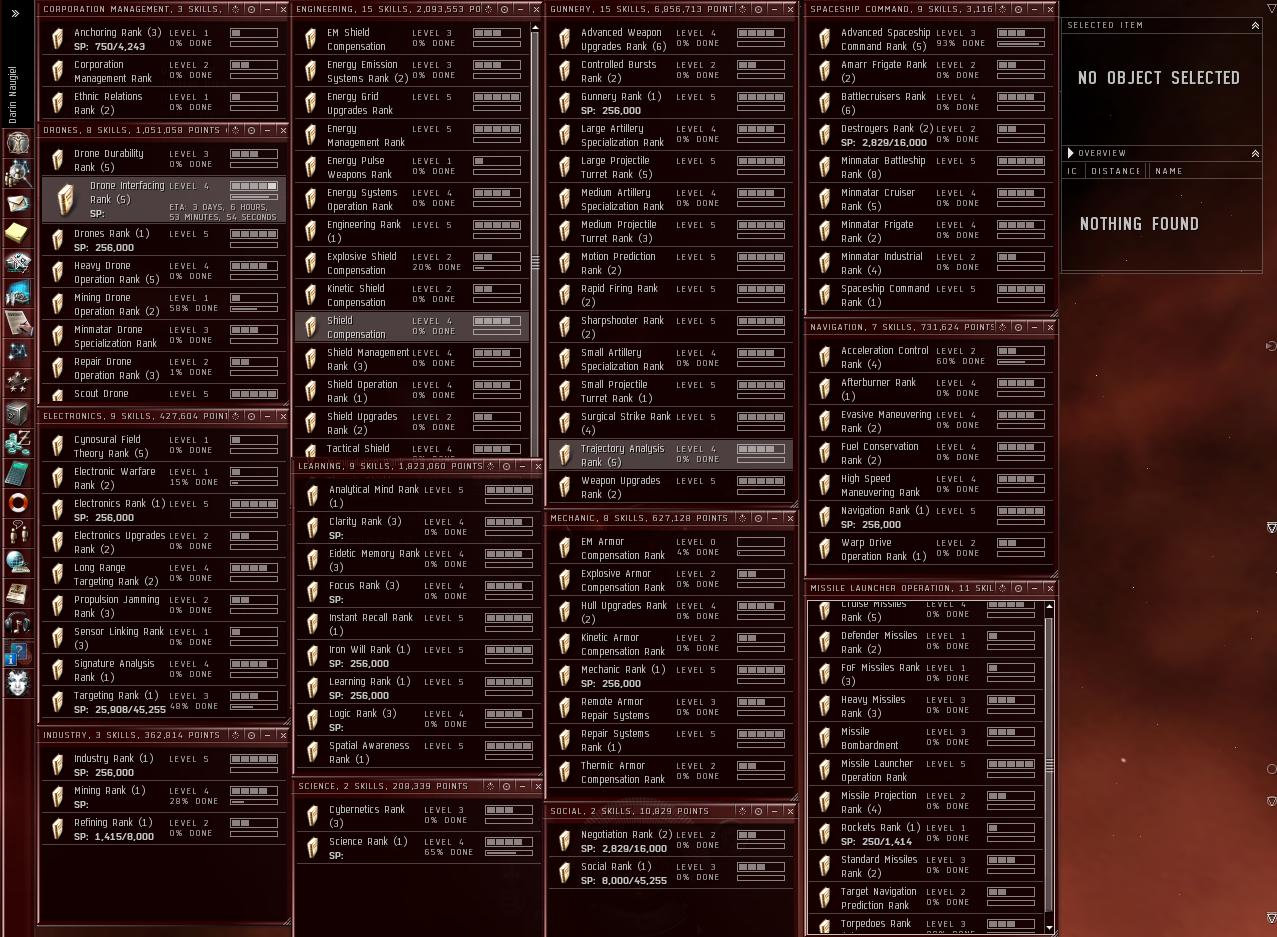This screenshot has height=937, width=1277.
Task: Toggle pin on Learning window
Action: [x=507, y=466]
